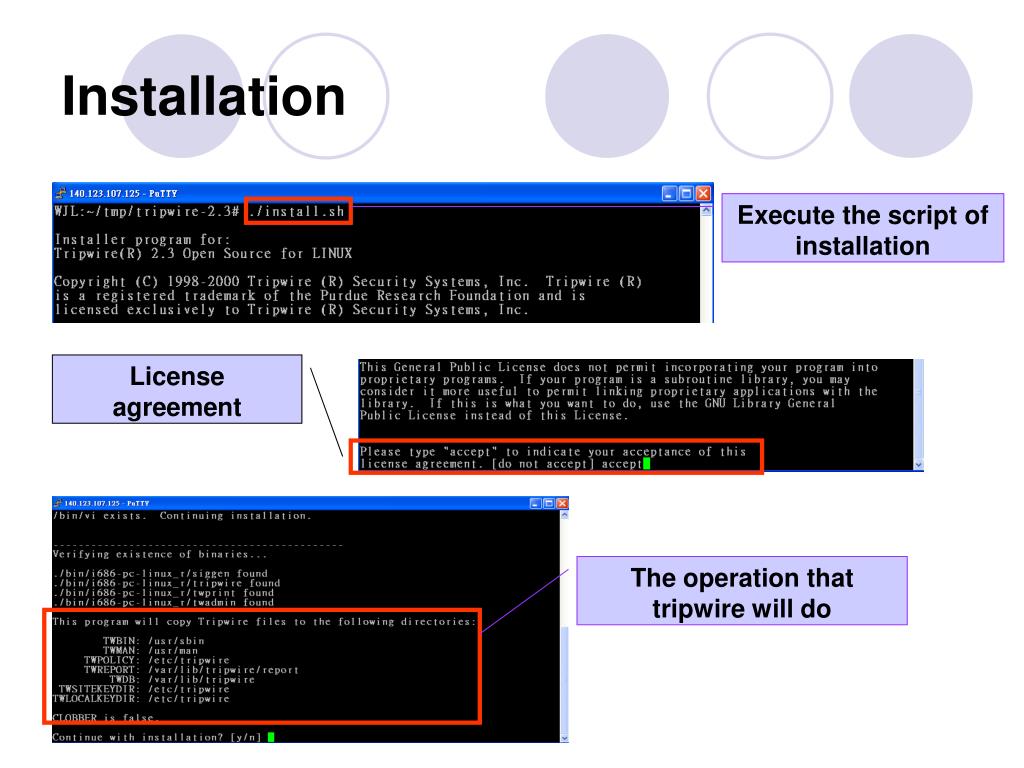
Task: Click the tripwire found line
Action: (x=167, y=583)
